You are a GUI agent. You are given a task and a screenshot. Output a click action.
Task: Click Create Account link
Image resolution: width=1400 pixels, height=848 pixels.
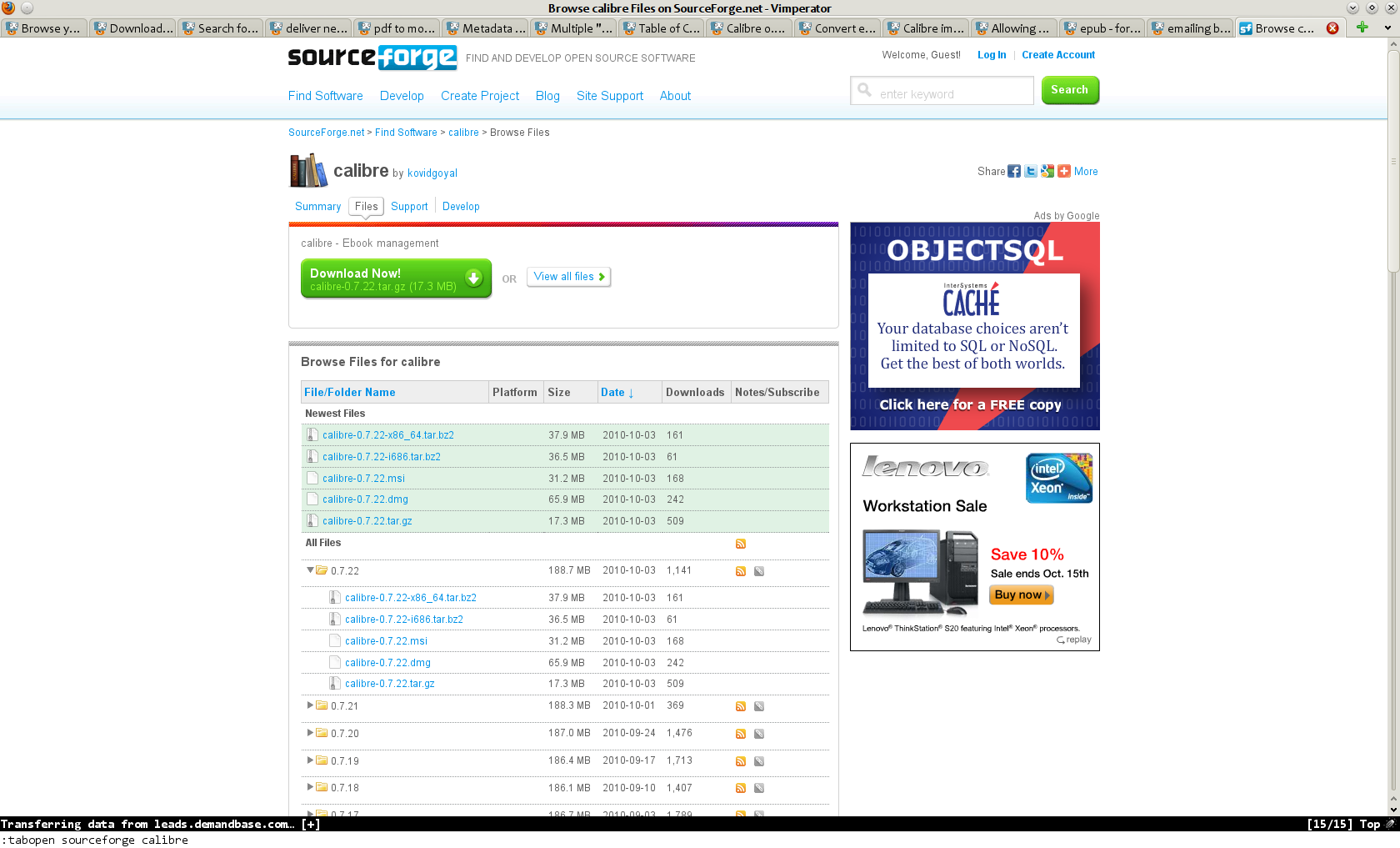coord(1058,55)
